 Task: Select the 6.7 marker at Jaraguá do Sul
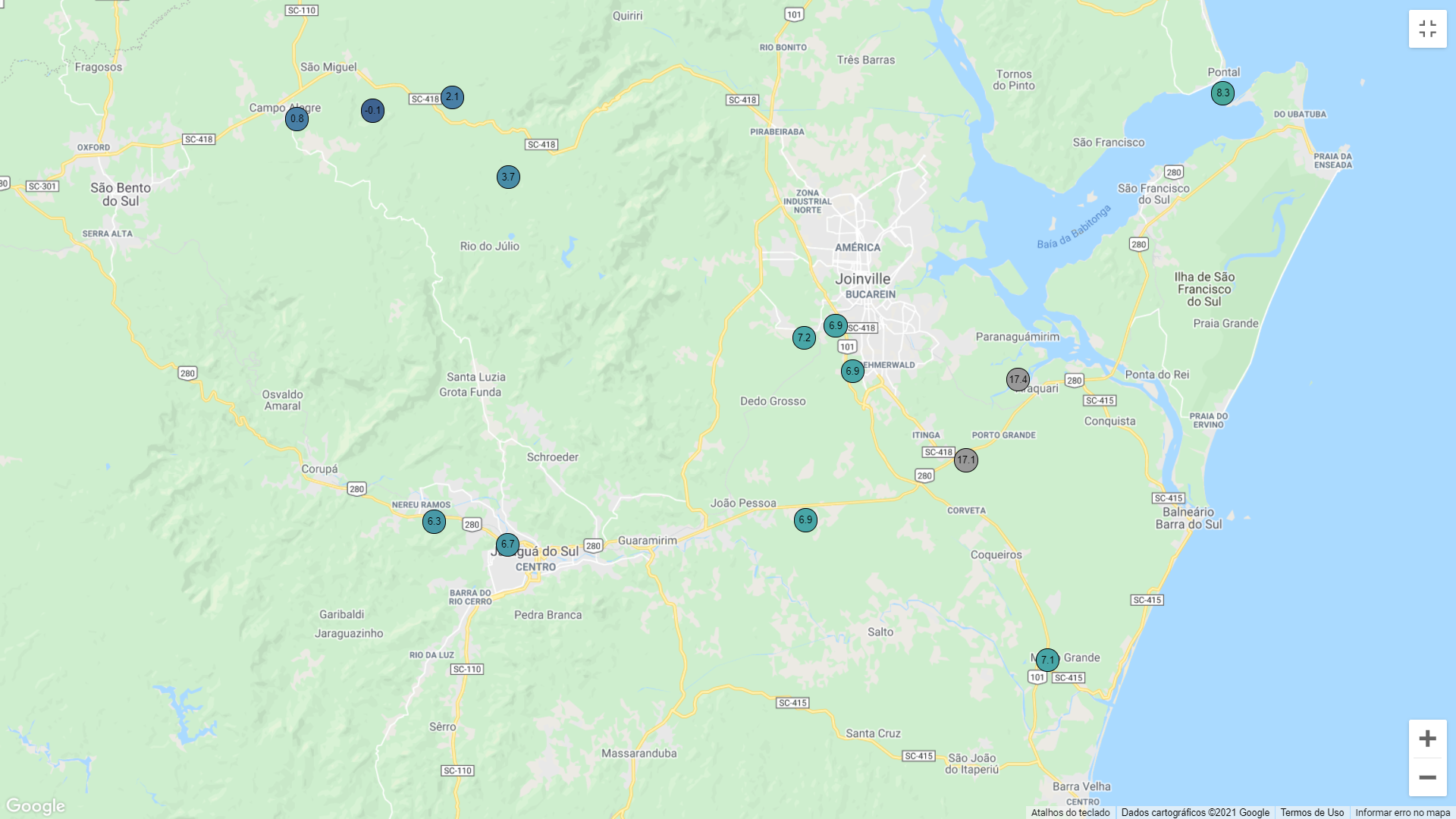[507, 544]
